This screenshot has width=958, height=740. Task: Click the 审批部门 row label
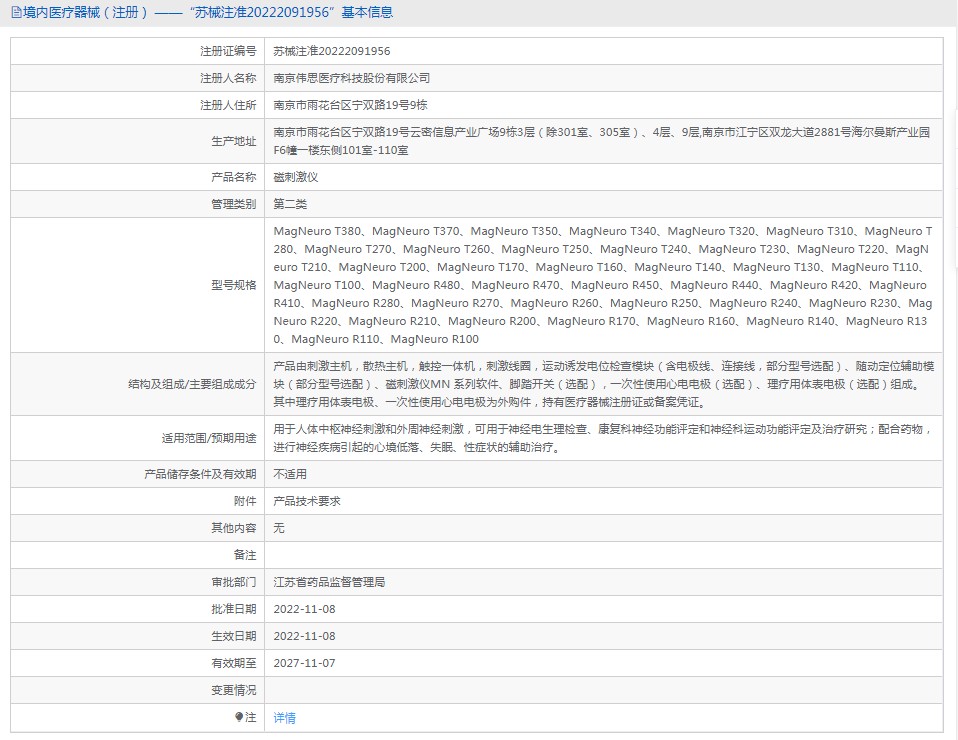click(x=233, y=582)
